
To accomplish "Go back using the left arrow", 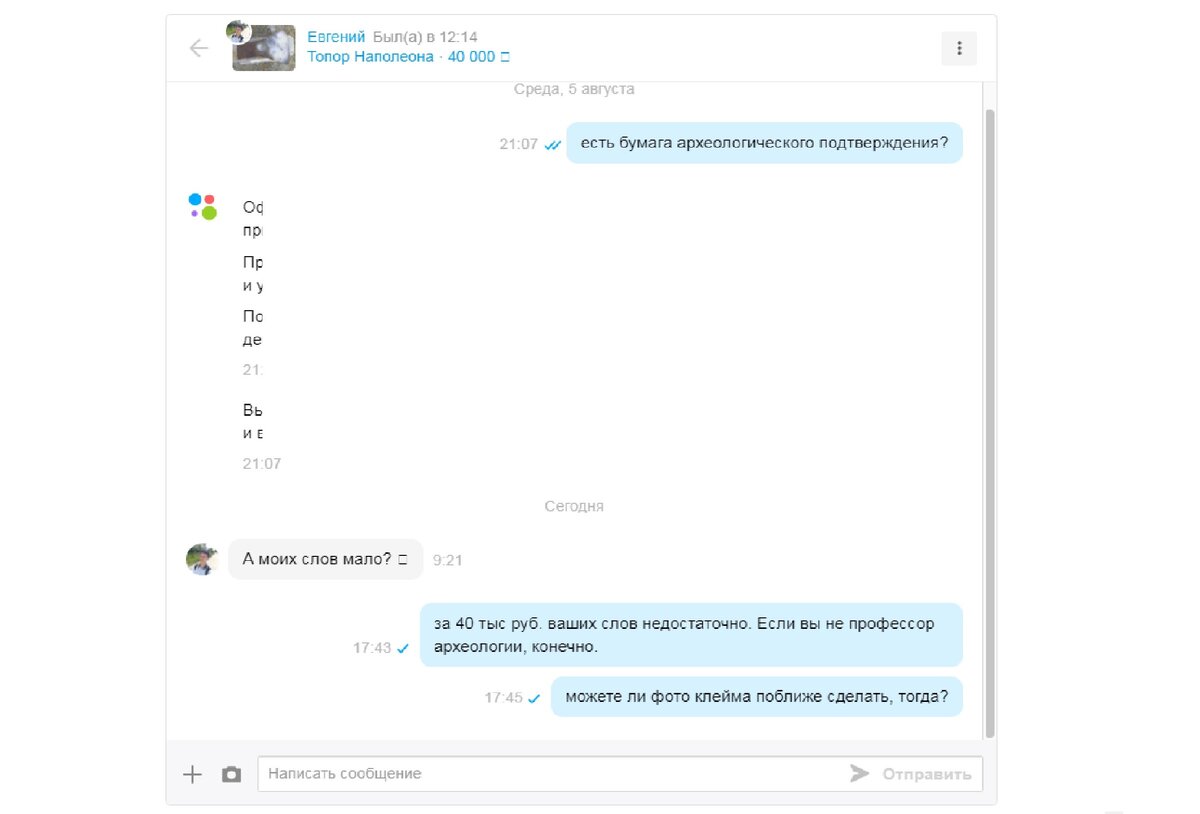I will click(x=198, y=48).
